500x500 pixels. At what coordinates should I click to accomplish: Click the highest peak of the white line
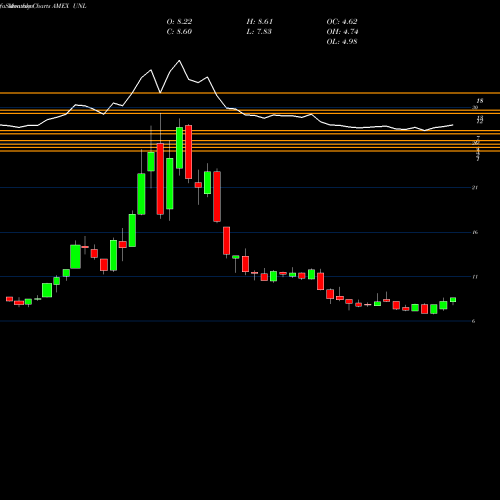coord(179,61)
